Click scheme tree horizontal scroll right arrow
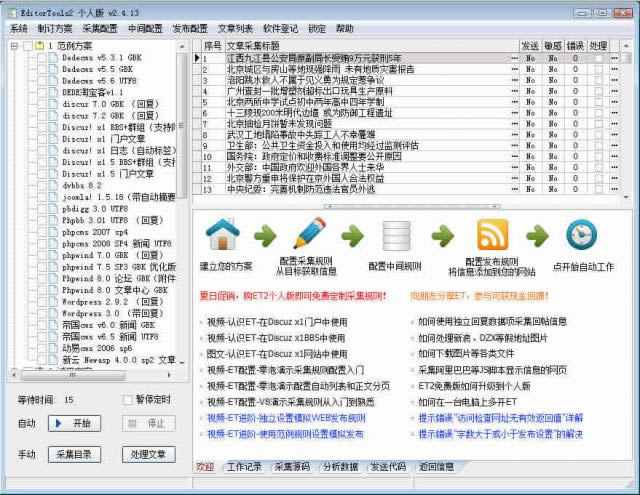This screenshot has width=640, height=495. click(x=169, y=375)
